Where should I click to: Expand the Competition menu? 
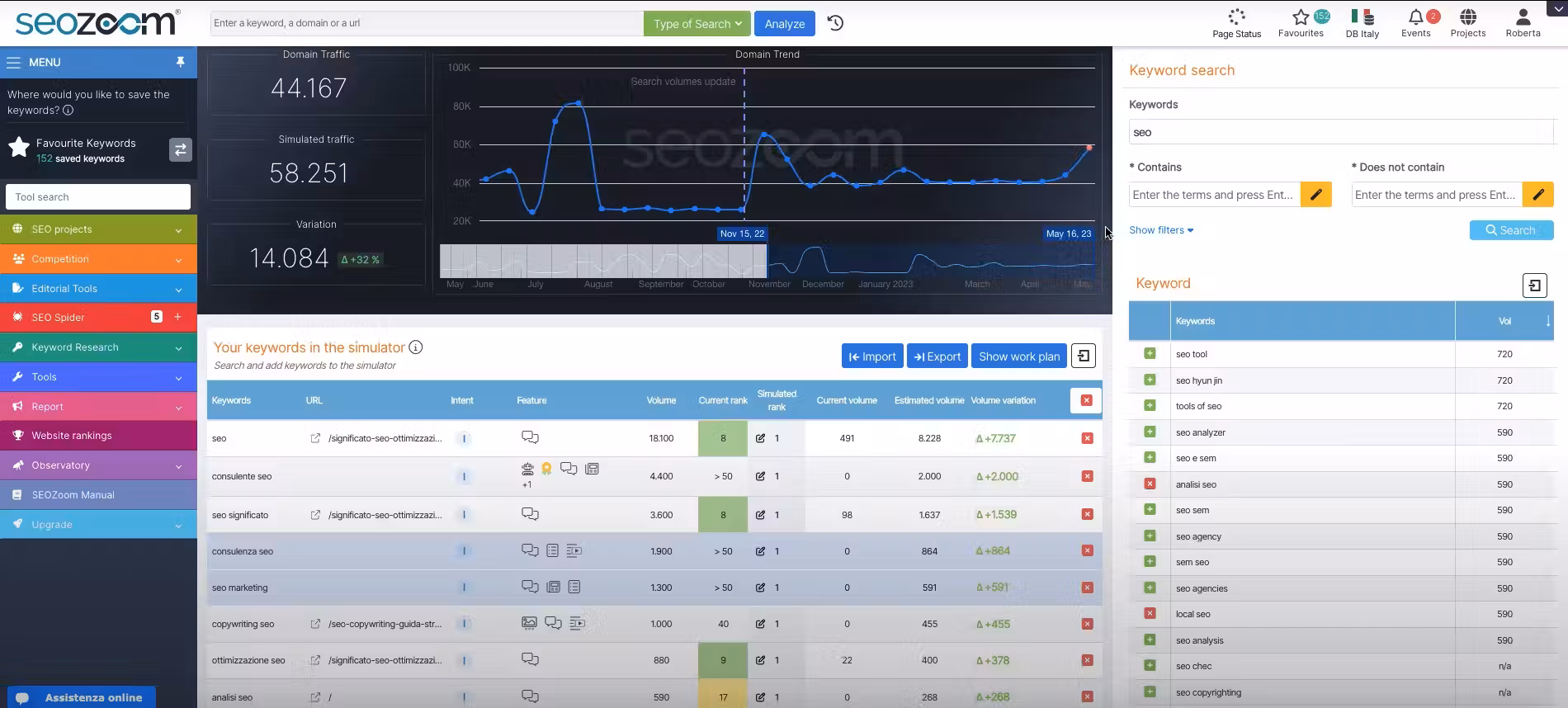click(x=98, y=259)
